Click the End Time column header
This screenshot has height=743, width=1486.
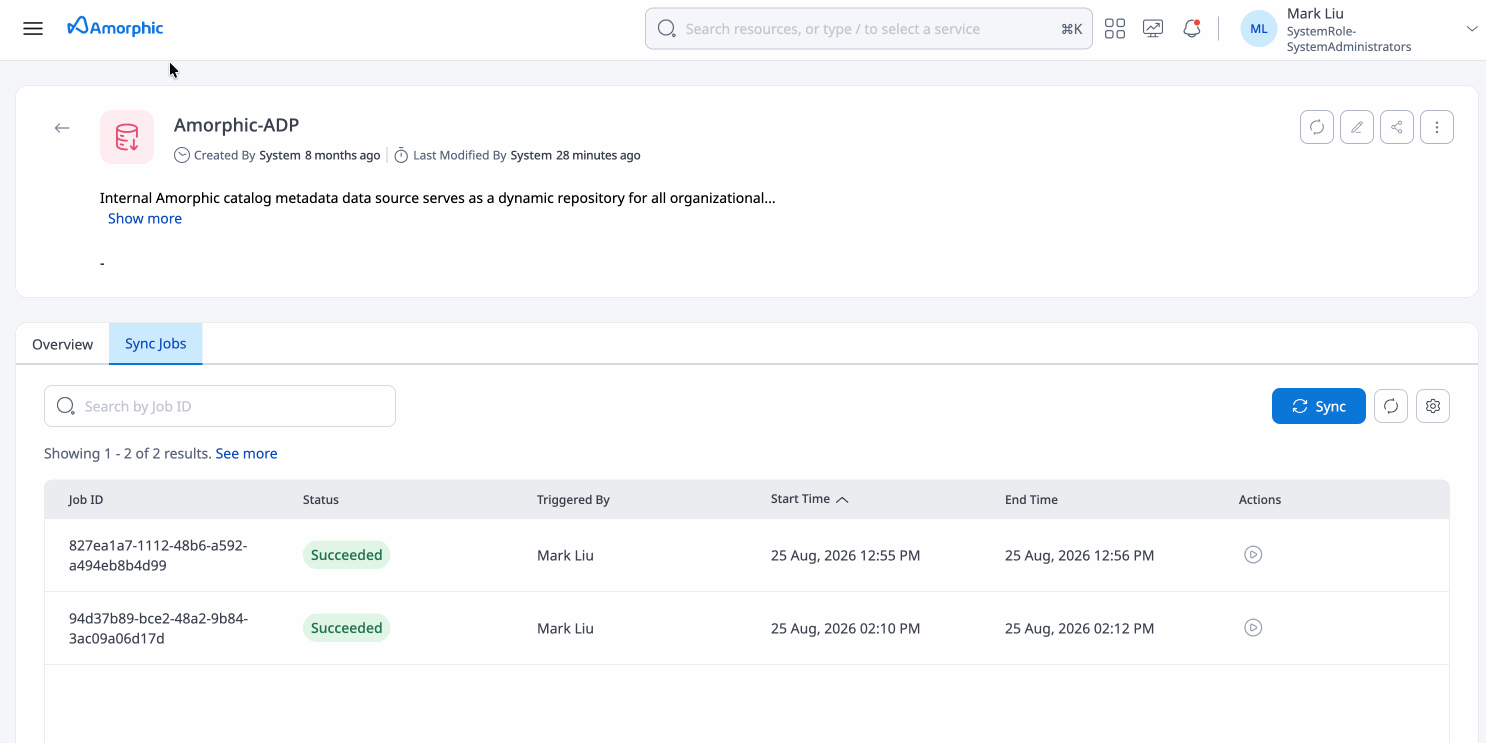click(x=1031, y=500)
